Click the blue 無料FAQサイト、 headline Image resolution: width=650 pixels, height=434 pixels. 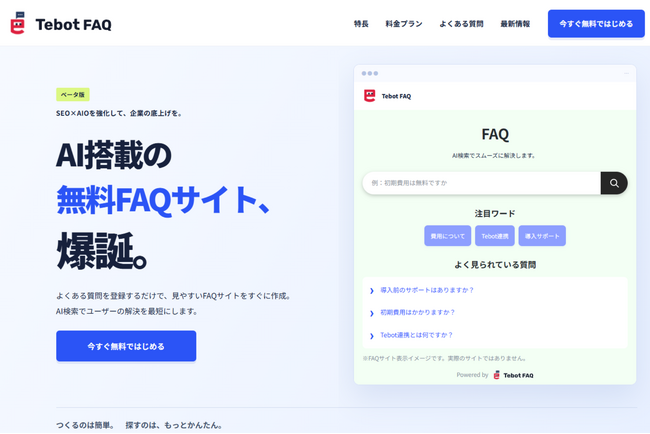(163, 200)
